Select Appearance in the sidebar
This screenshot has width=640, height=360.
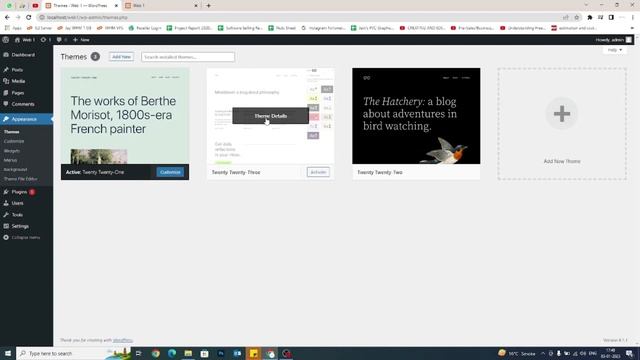[x=24, y=119]
